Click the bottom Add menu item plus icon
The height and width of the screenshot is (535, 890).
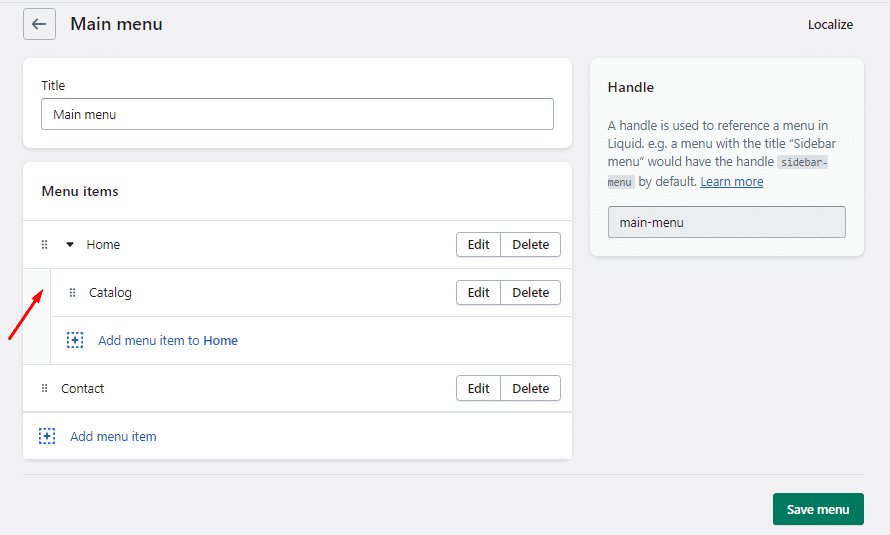tap(47, 437)
